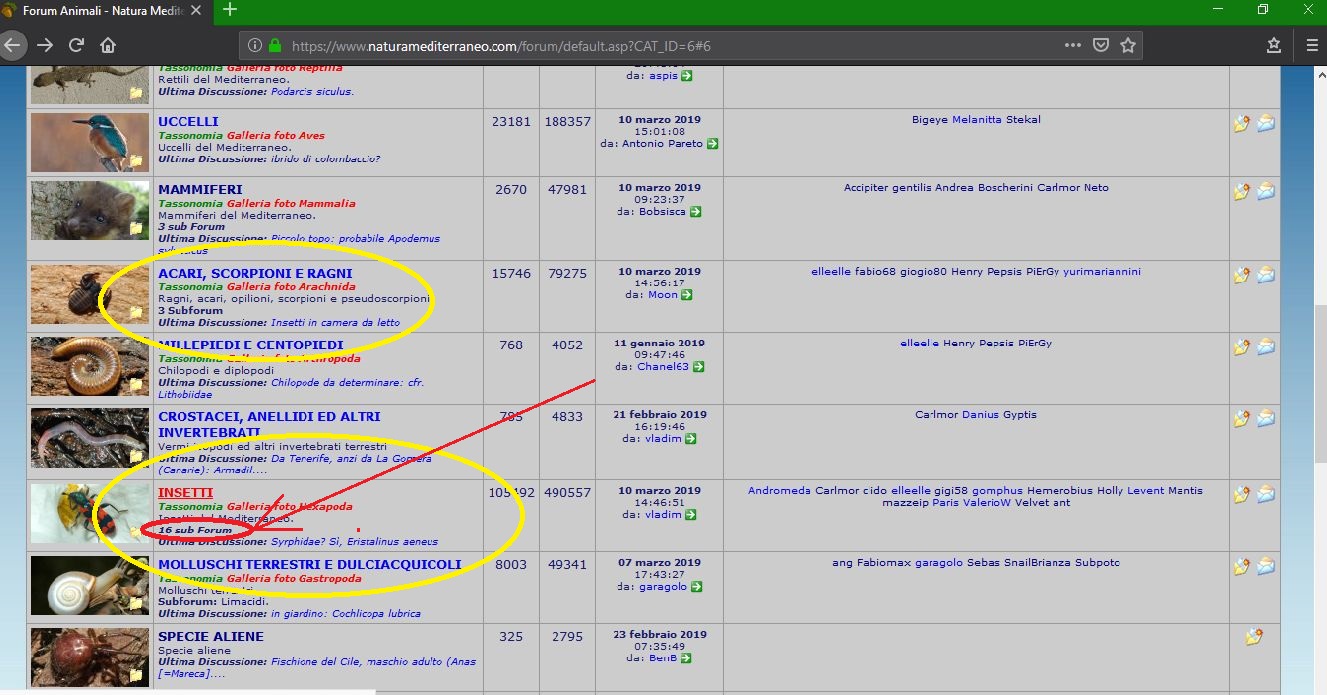Click the new topic icon for MILLEPIEDI E CENTOPIEDI
This screenshot has height=695, width=1327.
1242,347
